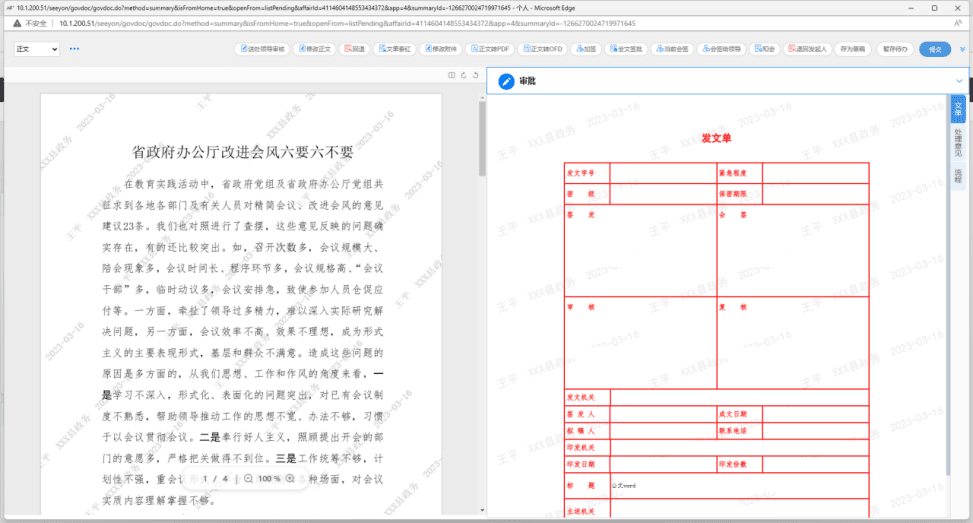
Task: Click the read-aloud icon in address bar
Action: [x=957, y=24]
